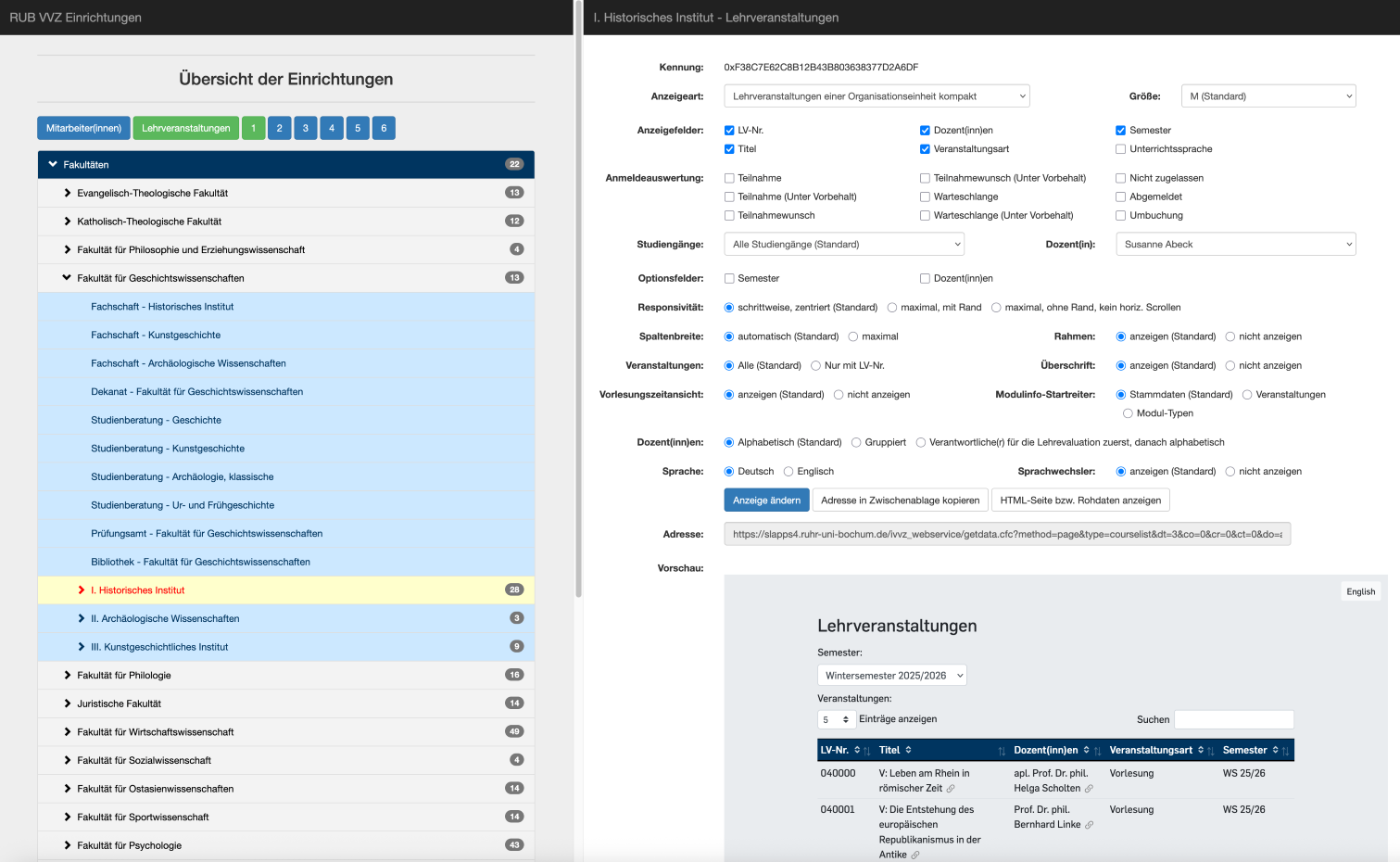Click link icon beside Bernhard Linke
The image size is (1400, 862).
pos(1089,825)
